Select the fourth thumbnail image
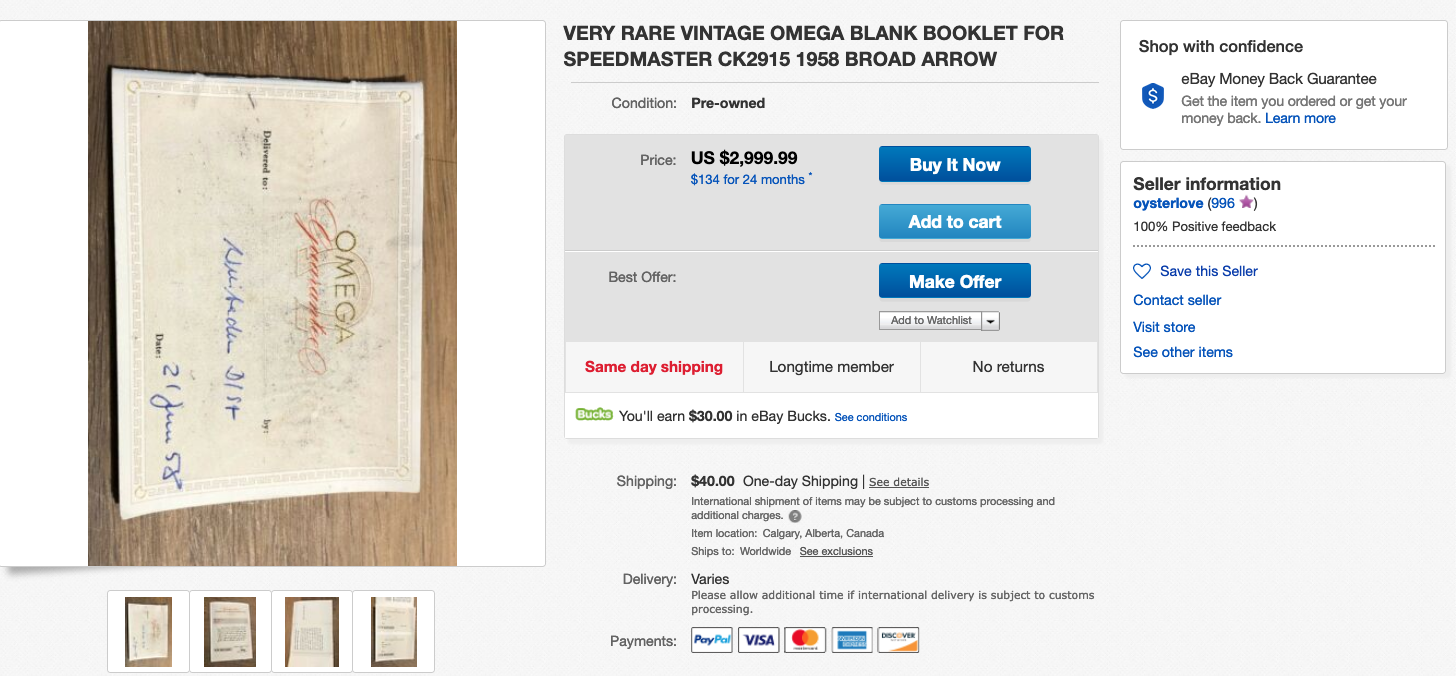 pos(394,631)
